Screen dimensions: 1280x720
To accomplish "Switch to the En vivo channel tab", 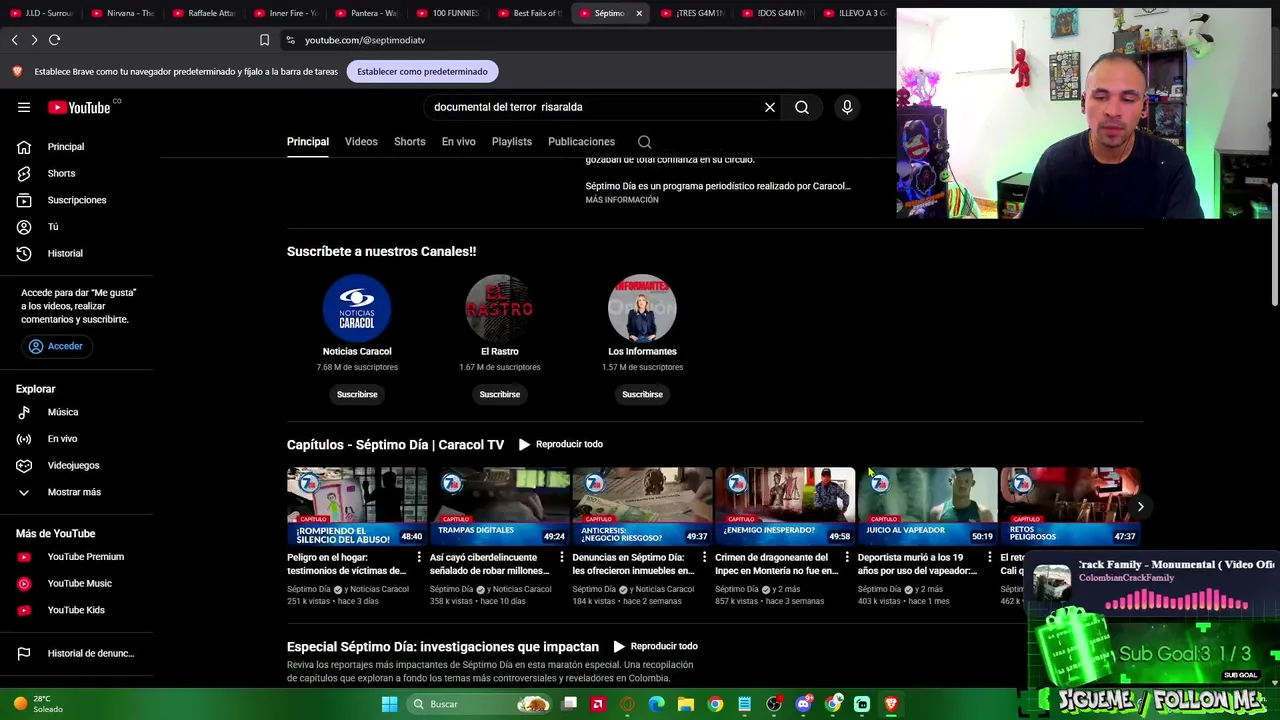I will tap(459, 142).
